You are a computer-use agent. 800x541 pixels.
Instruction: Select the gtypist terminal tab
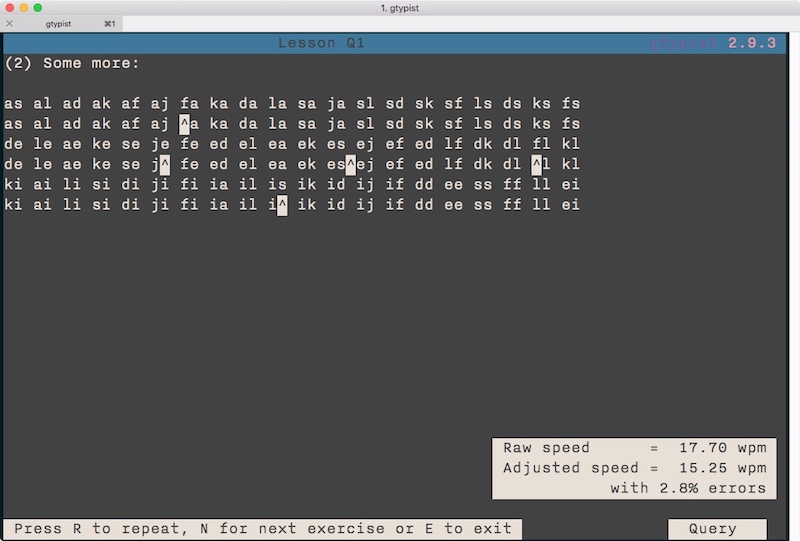click(61, 23)
